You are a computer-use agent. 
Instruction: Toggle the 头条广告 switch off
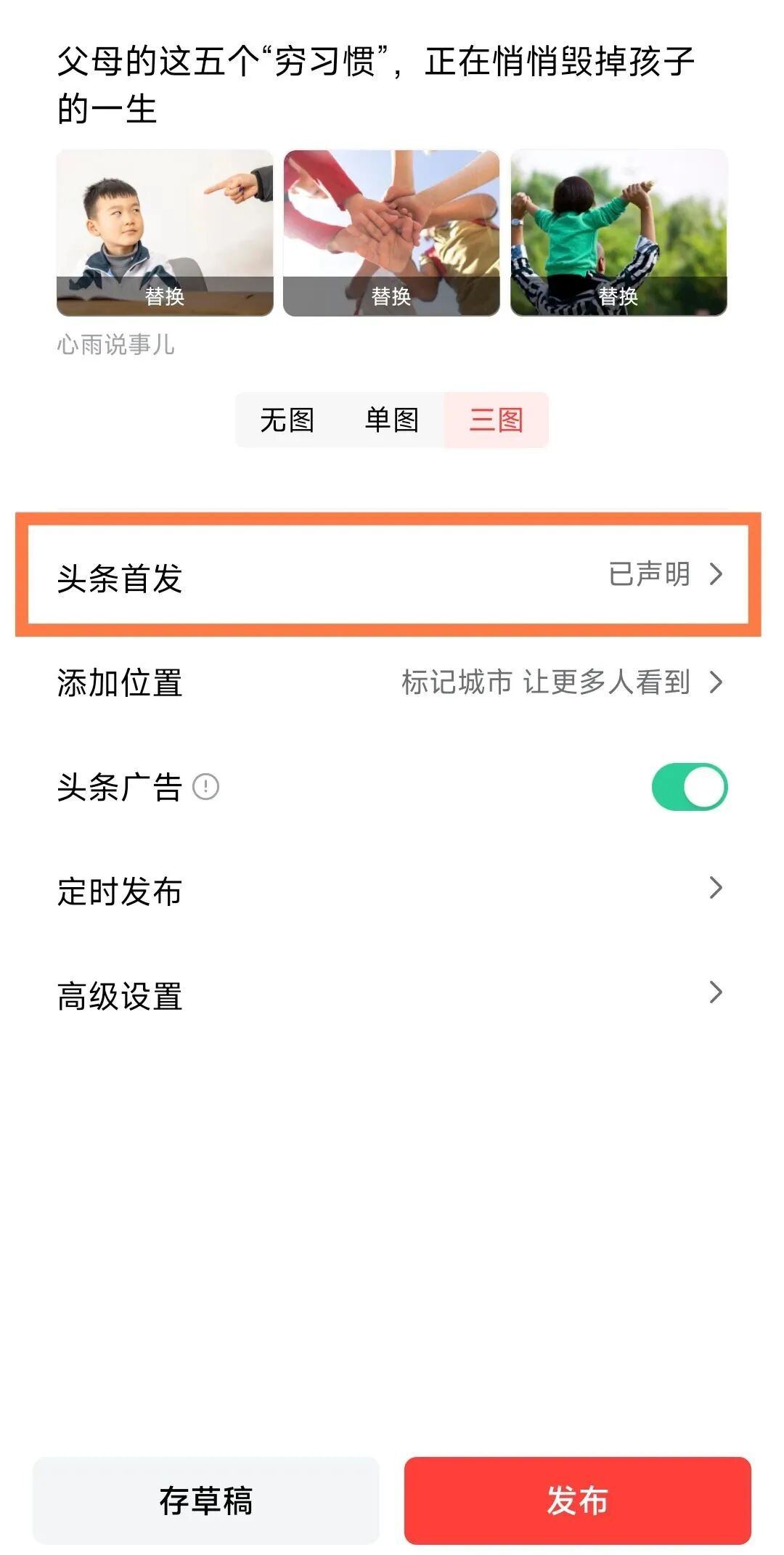[x=689, y=787]
